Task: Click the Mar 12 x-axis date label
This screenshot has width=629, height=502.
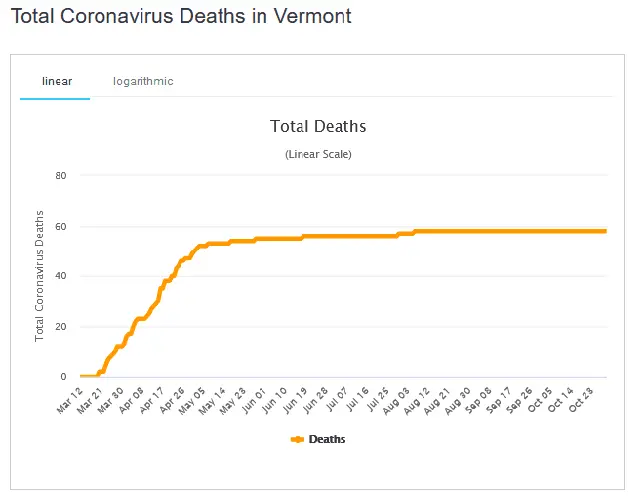Action: click(70, 396)
